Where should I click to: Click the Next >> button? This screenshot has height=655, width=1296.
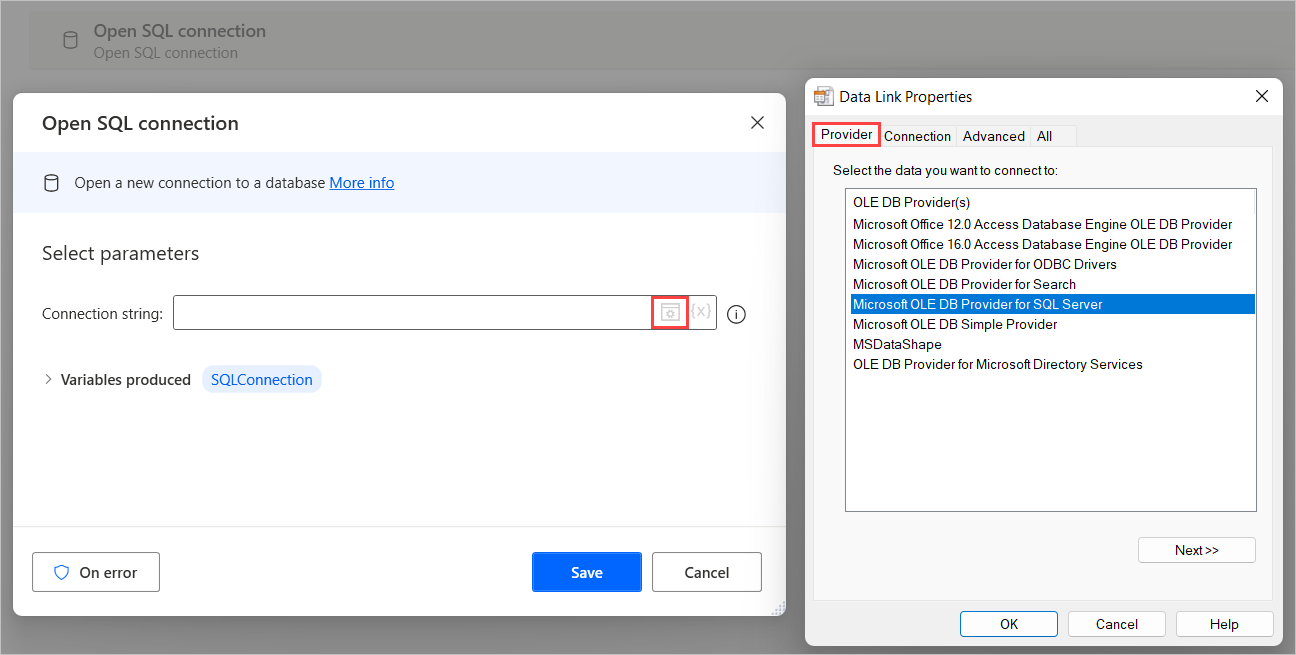pyautogui.click(x=1196, y=549)
